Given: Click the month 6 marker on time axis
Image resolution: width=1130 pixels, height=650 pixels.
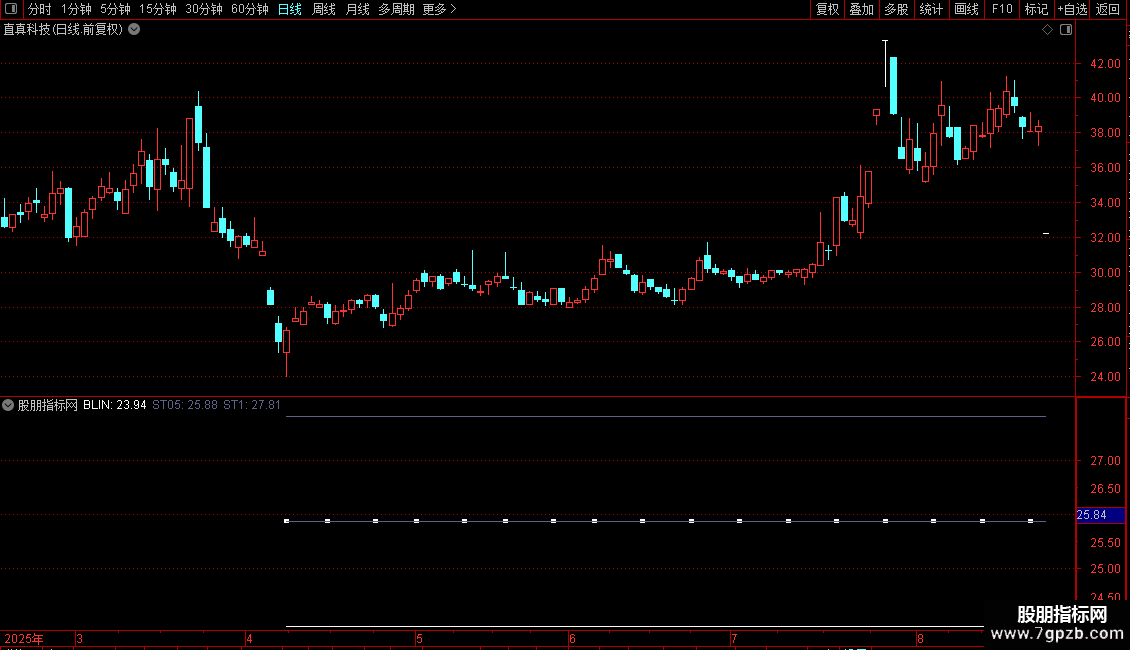Looking at the screenshot, I should click(572, 638).
